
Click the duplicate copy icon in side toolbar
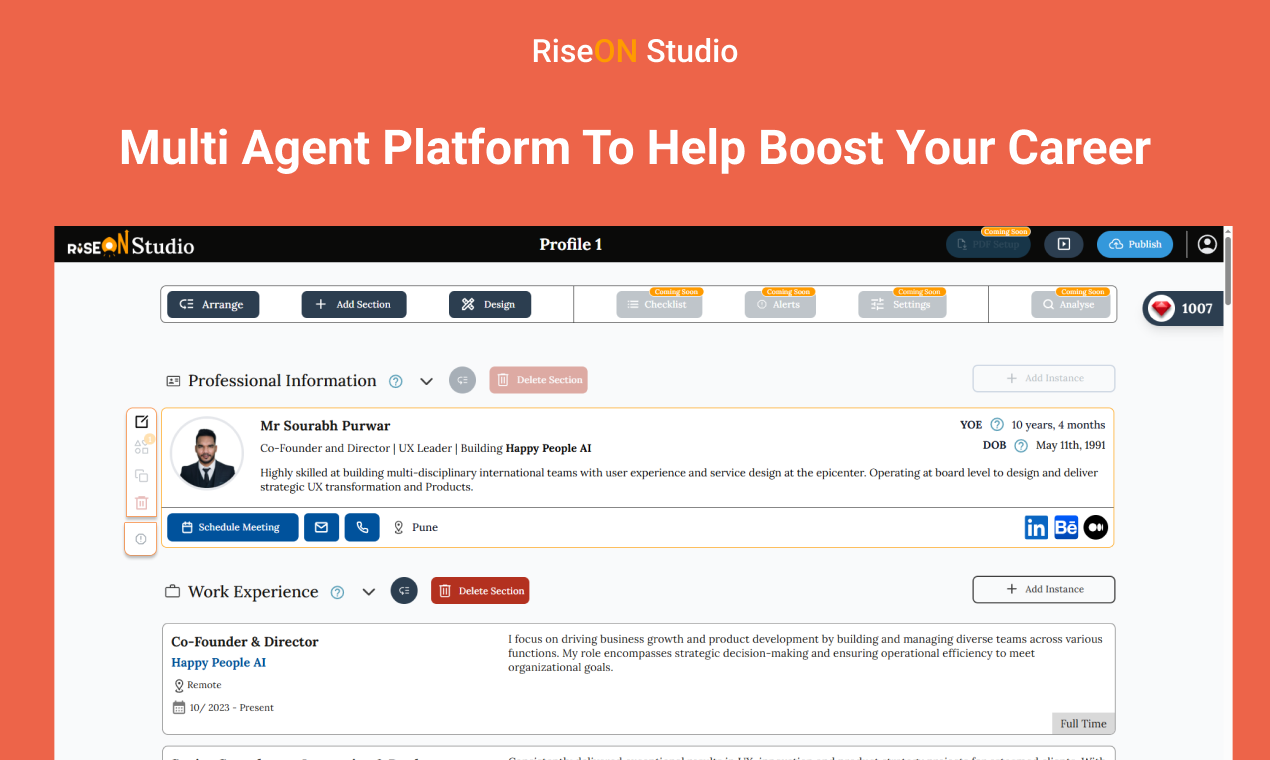tap(141, 475)
